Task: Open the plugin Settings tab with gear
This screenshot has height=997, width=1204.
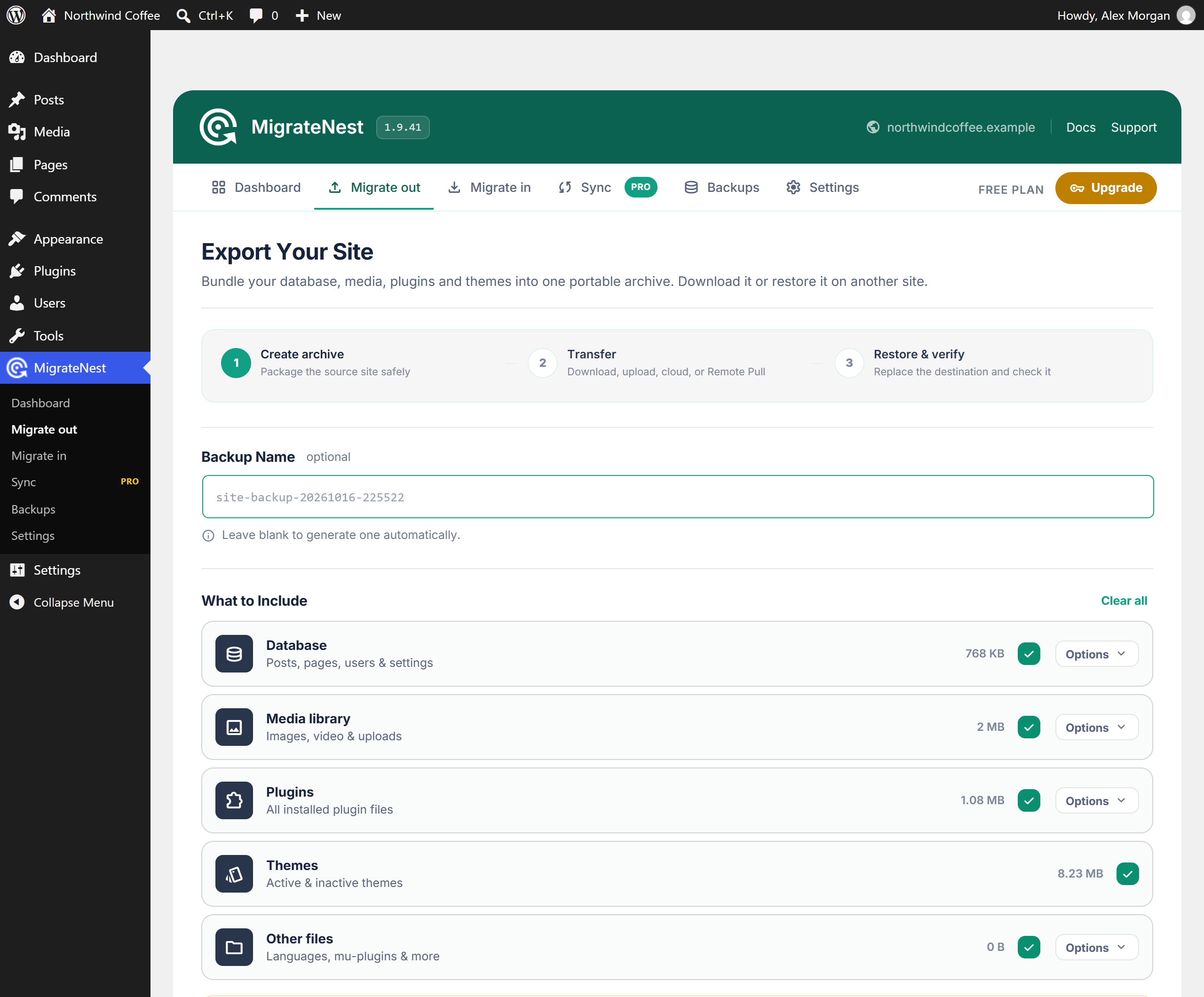Action: pos(822,188)
